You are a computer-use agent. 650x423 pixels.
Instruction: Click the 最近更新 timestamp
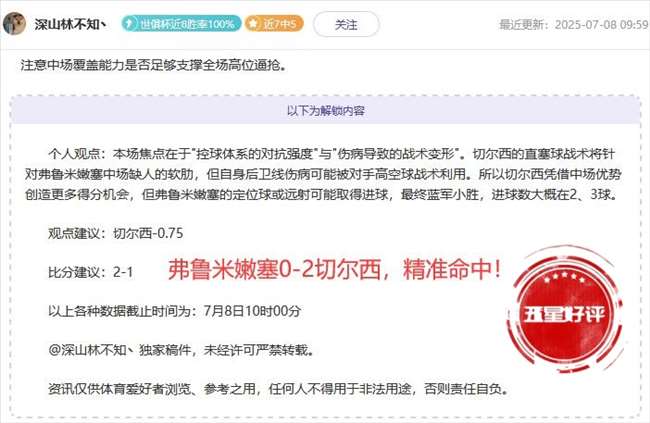click(x=574, y=24)
